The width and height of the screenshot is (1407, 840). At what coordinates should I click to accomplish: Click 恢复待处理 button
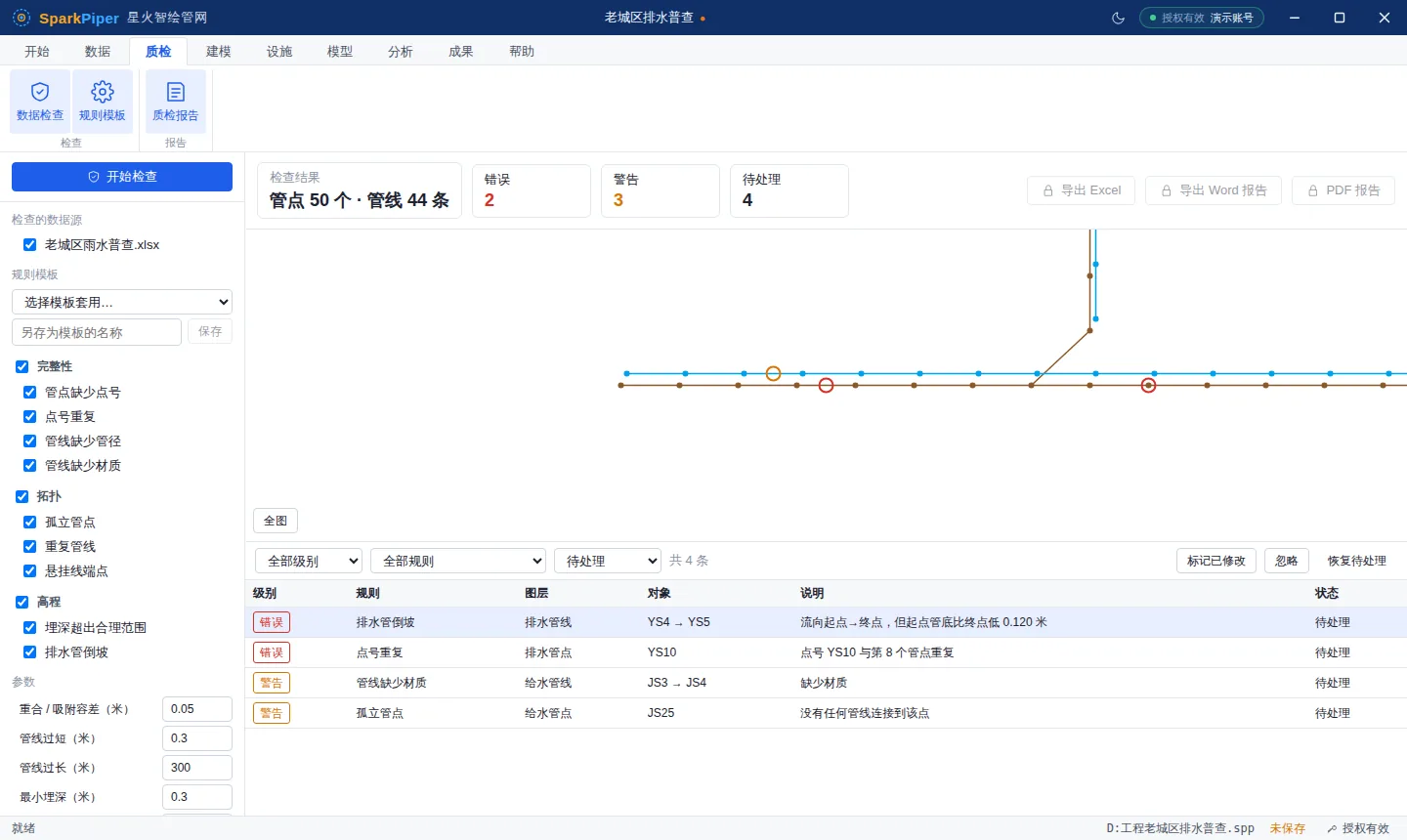pyautogui.click(x=1357, y=561)
